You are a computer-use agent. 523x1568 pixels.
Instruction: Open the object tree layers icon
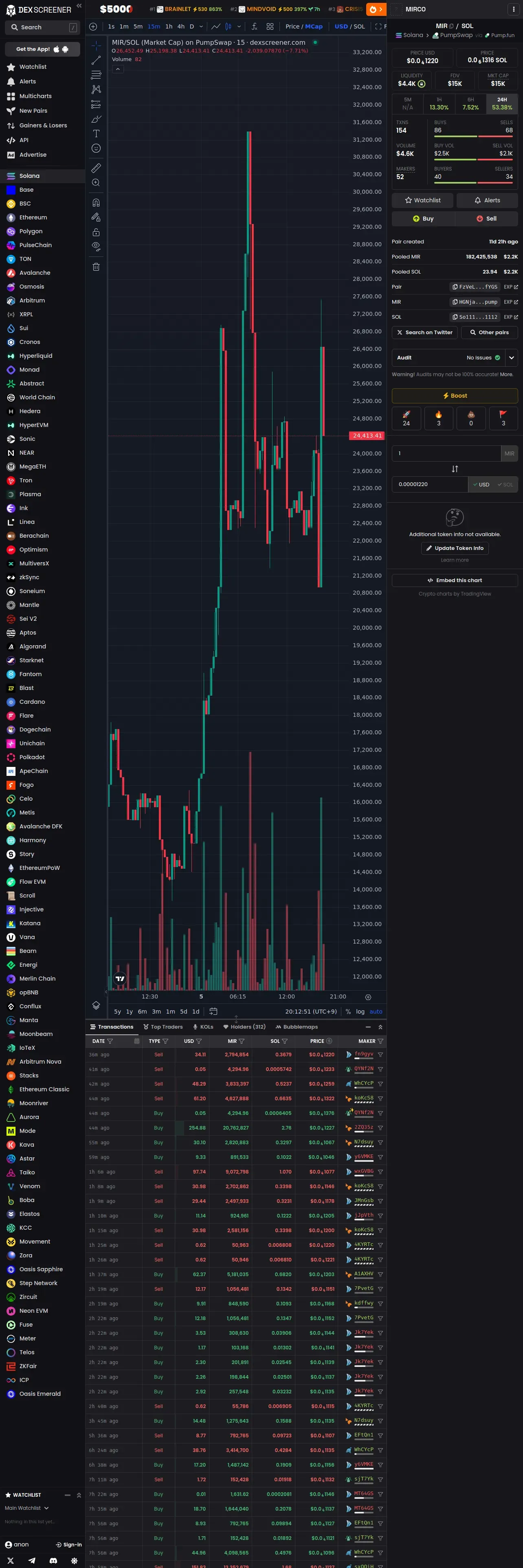(96, 1005)
